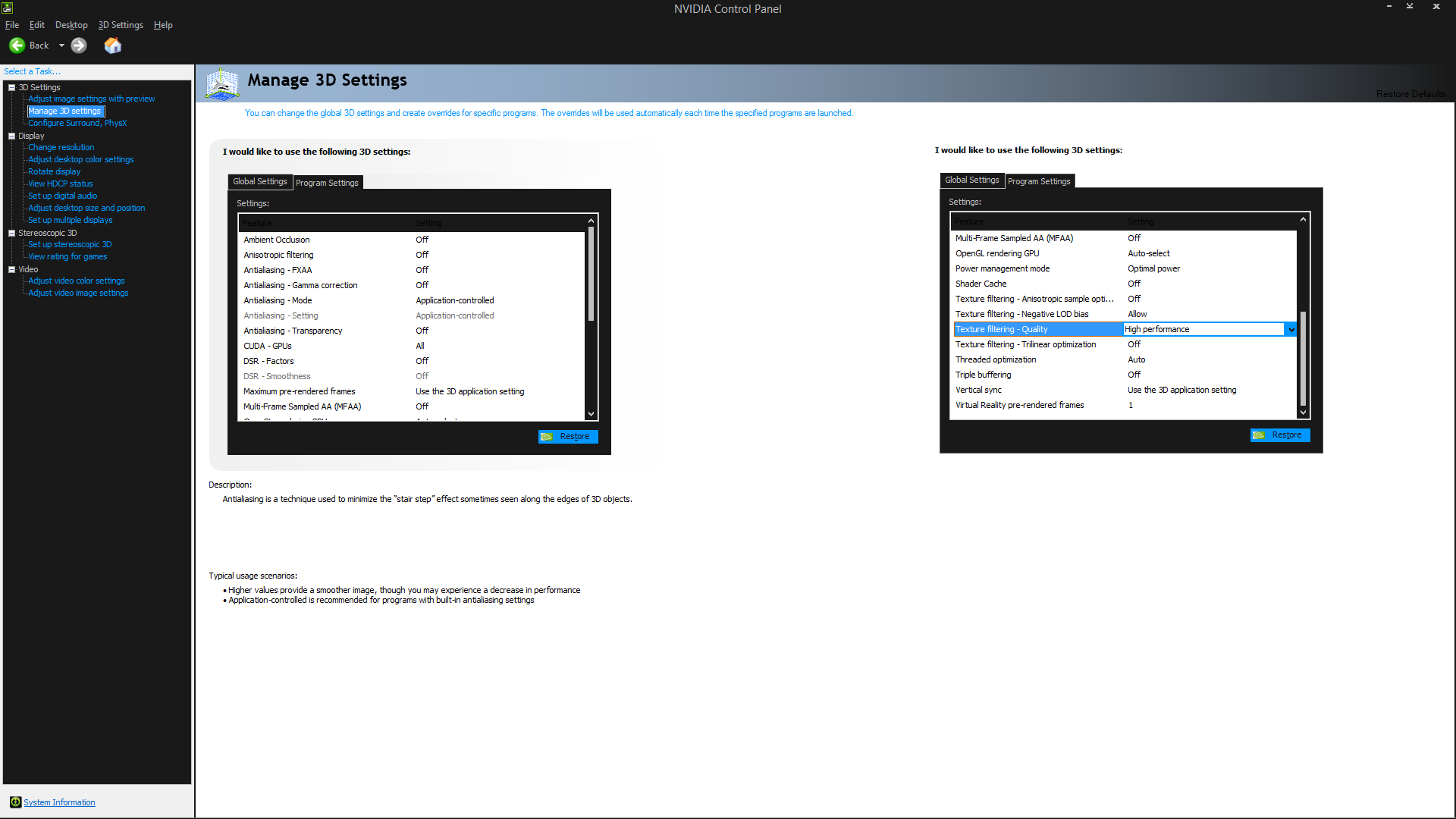Open the 3D Settings menu

[x=121, y=25]
